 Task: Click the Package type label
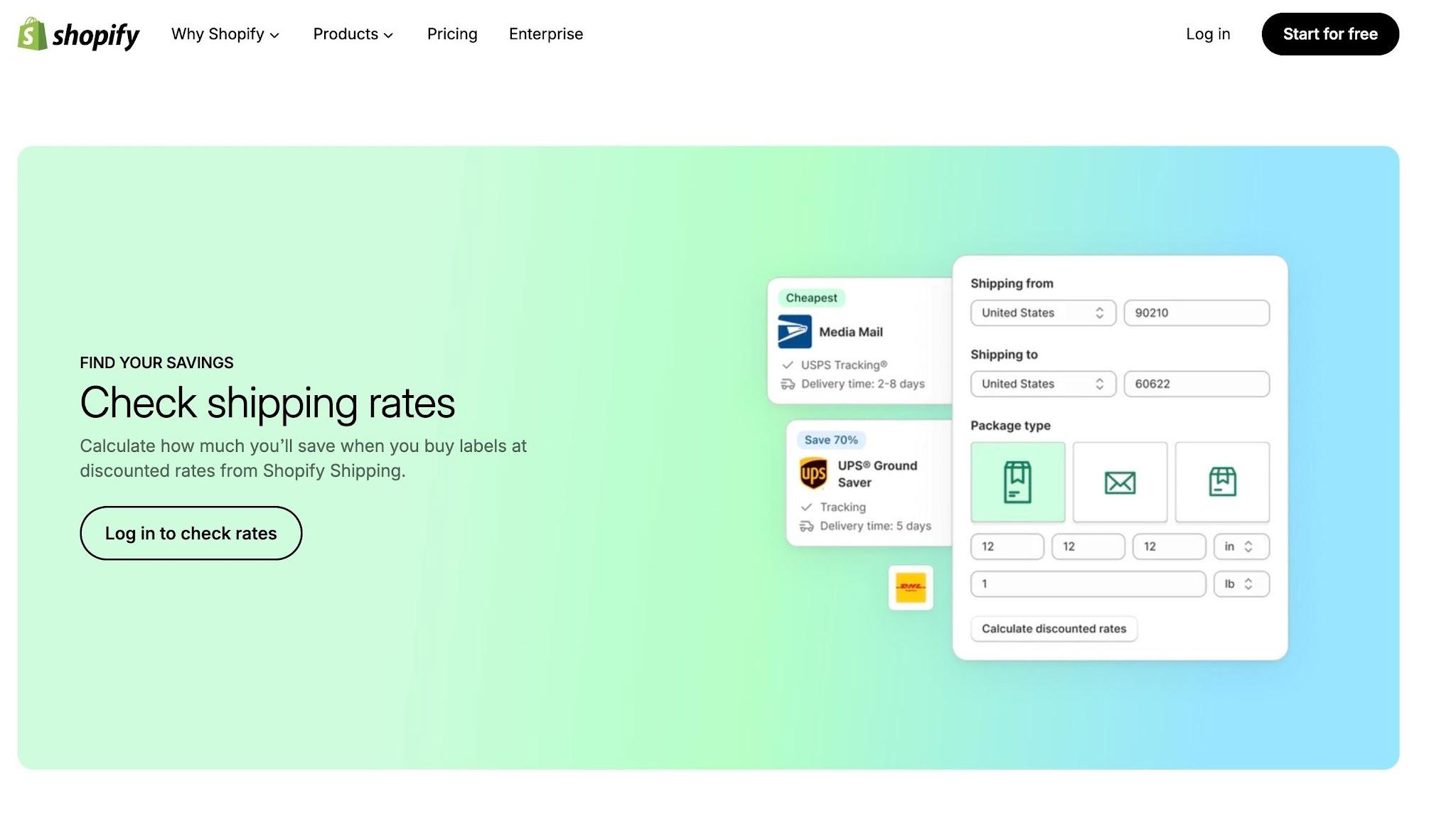pos(1010,426)
